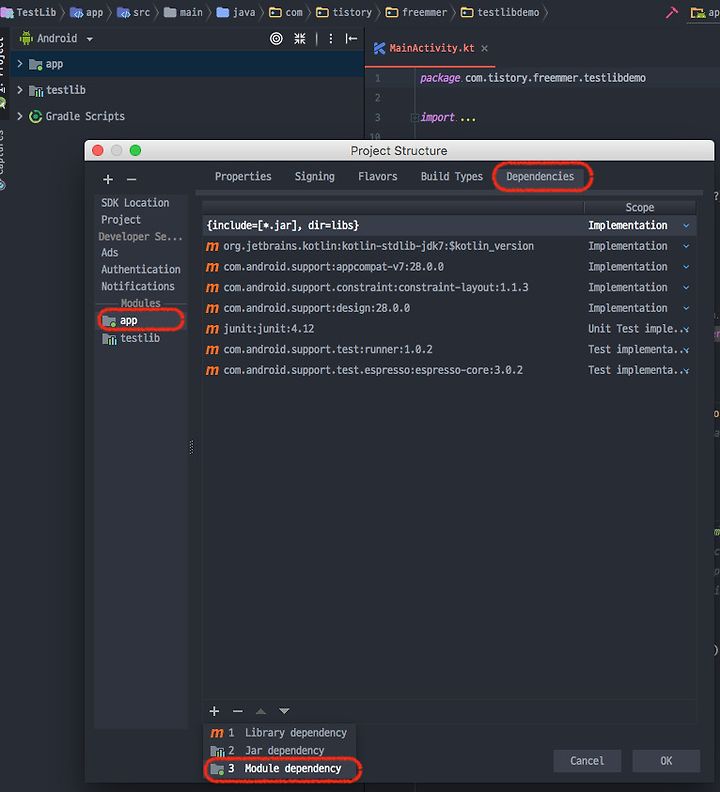
Task: Open scope dropdown for junit:junit:4.12
Action: click(x=686, y=329)
